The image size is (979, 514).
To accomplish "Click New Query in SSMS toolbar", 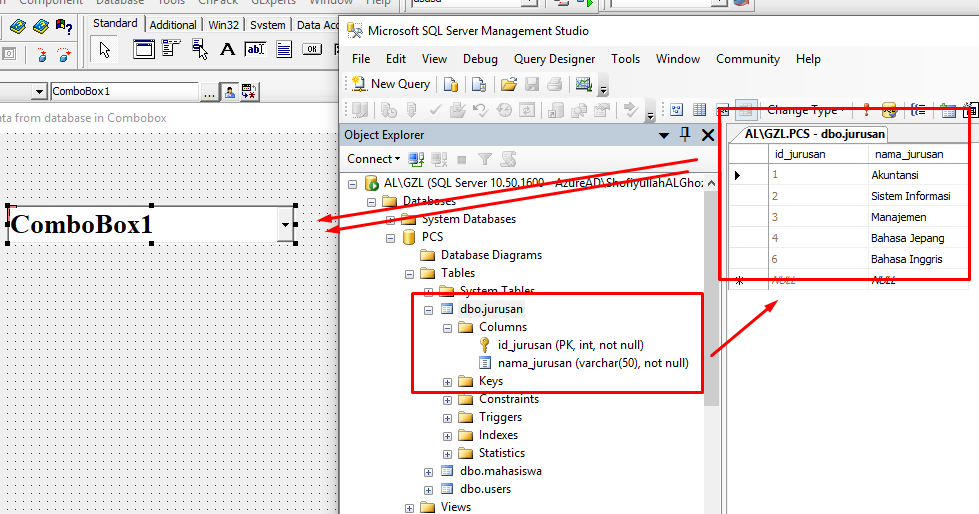I will pyautogui.click(x=391, y=84).
